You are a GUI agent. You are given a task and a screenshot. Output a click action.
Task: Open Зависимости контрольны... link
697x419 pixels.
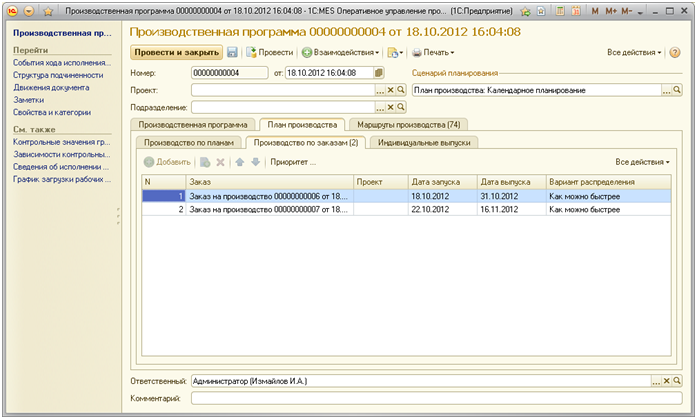61,155
